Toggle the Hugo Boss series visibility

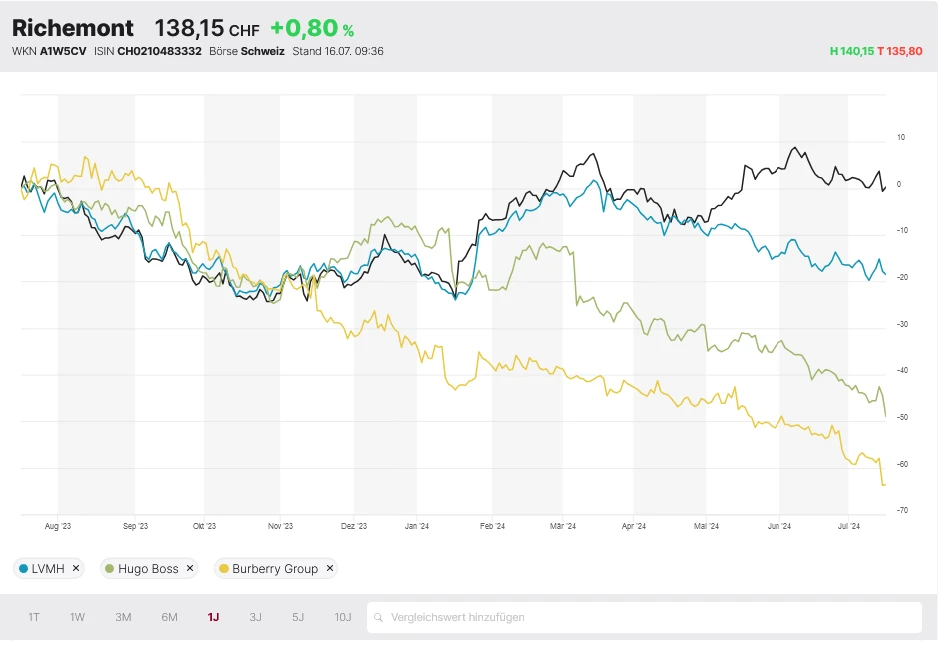145,568
